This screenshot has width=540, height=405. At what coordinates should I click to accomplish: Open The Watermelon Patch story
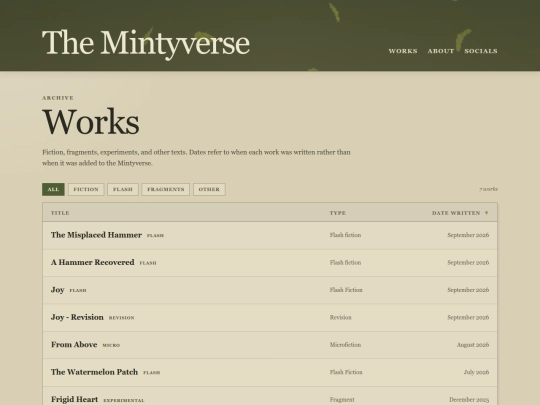(x=94, y=372)
